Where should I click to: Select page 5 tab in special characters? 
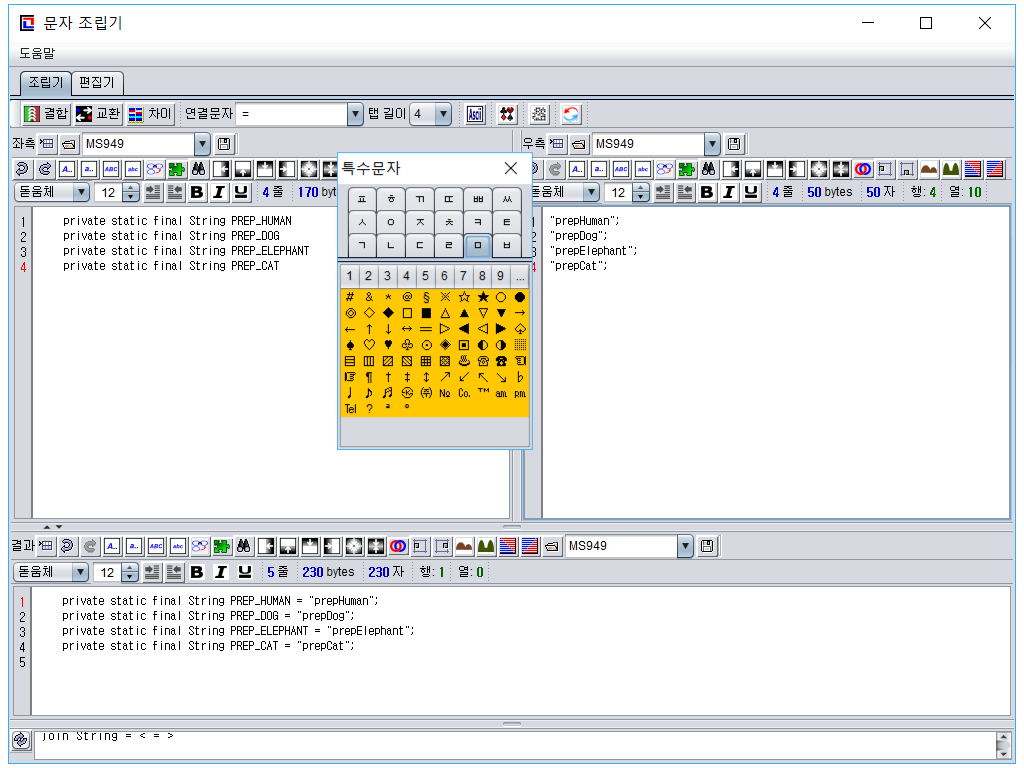click(425, 276)
